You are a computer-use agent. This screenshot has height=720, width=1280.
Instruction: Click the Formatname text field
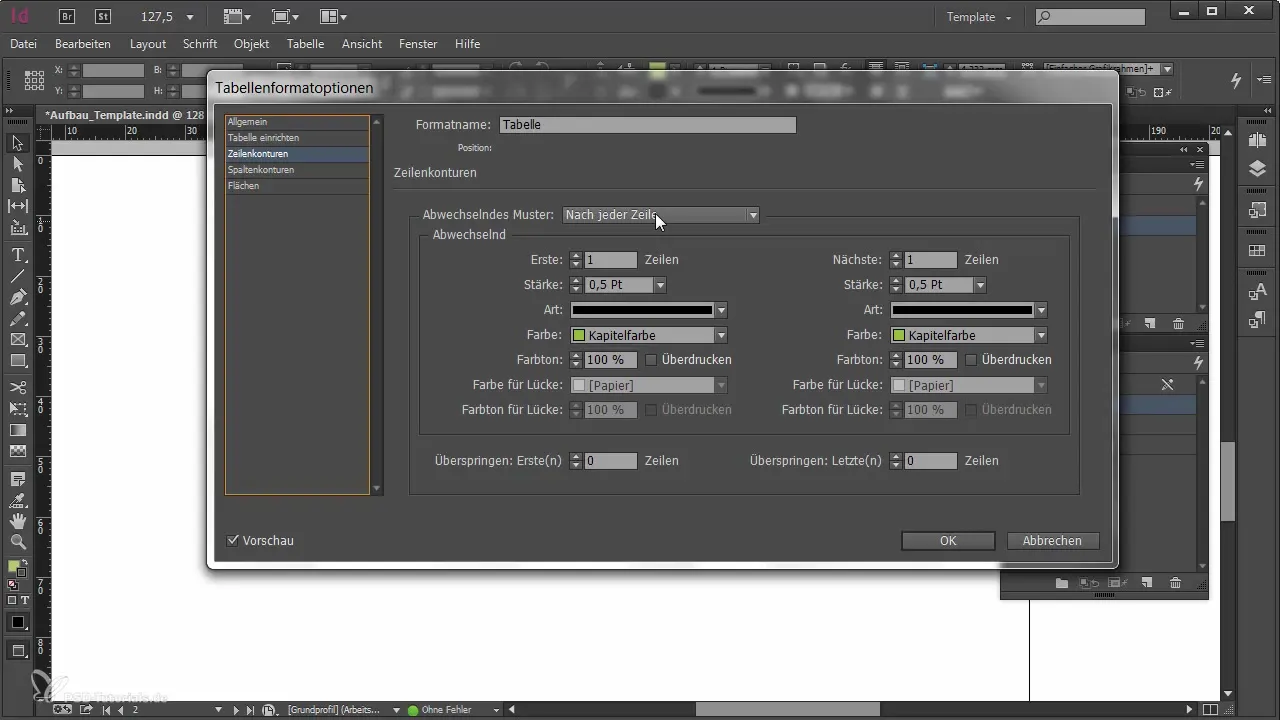(648, 125)
